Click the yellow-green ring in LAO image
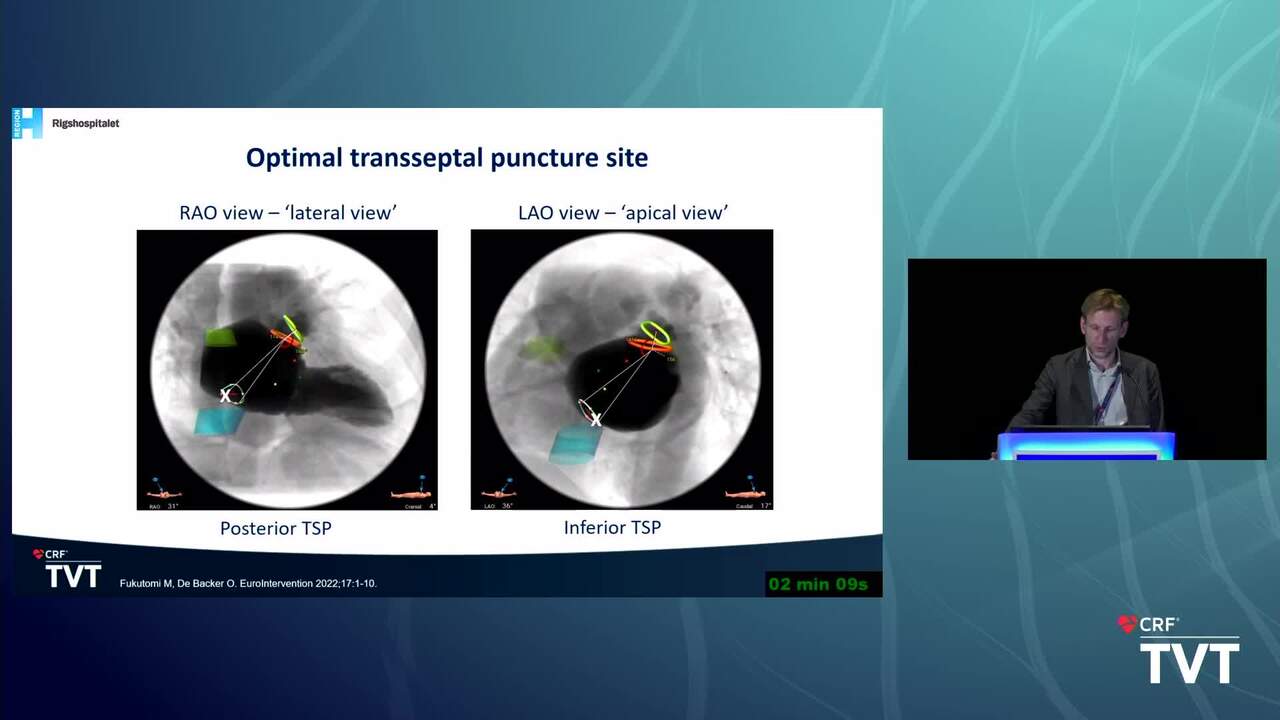The image size is (1280, 720). (x=656, y=332)
